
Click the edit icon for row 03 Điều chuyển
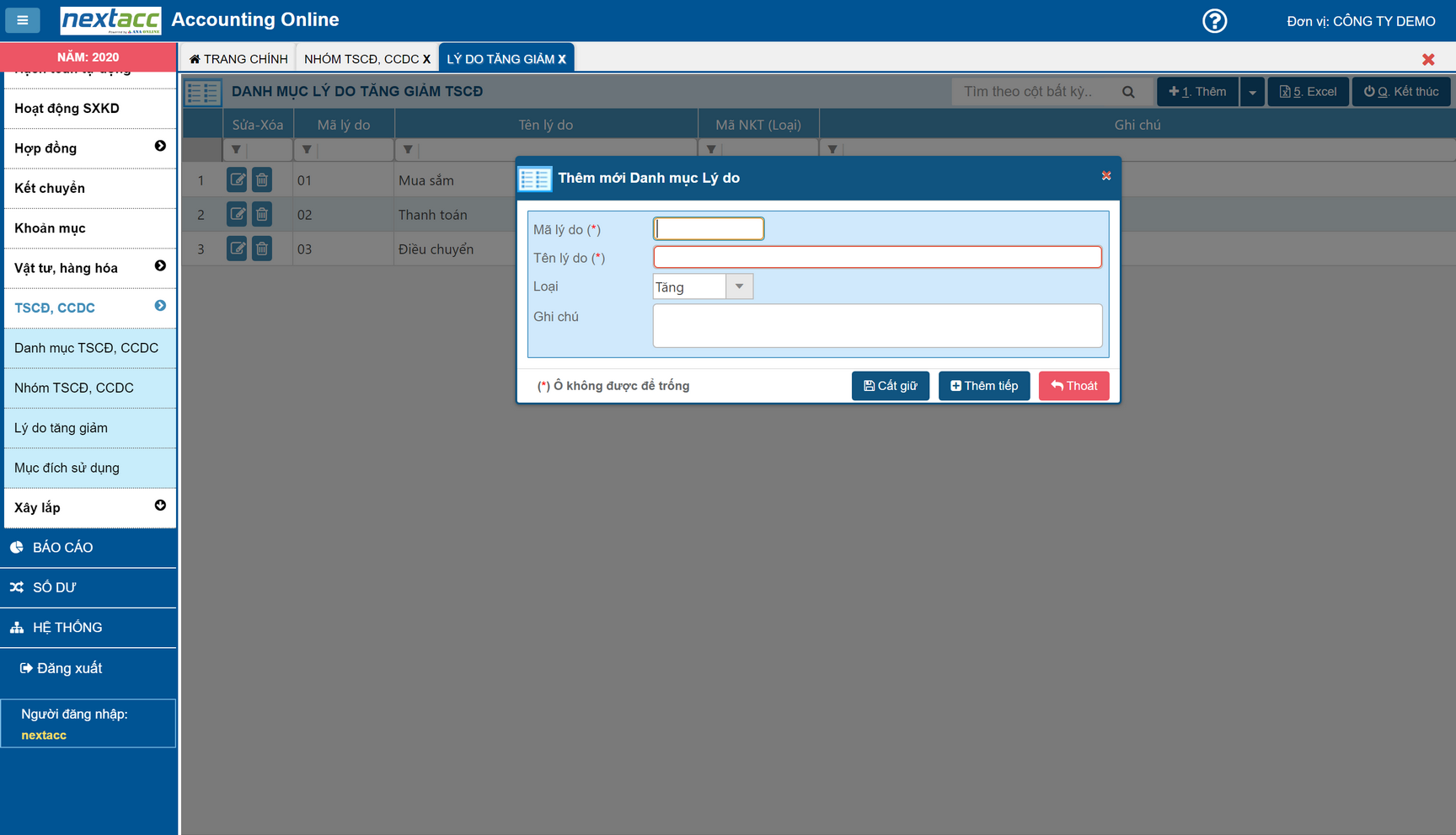[x=237, y=249]
